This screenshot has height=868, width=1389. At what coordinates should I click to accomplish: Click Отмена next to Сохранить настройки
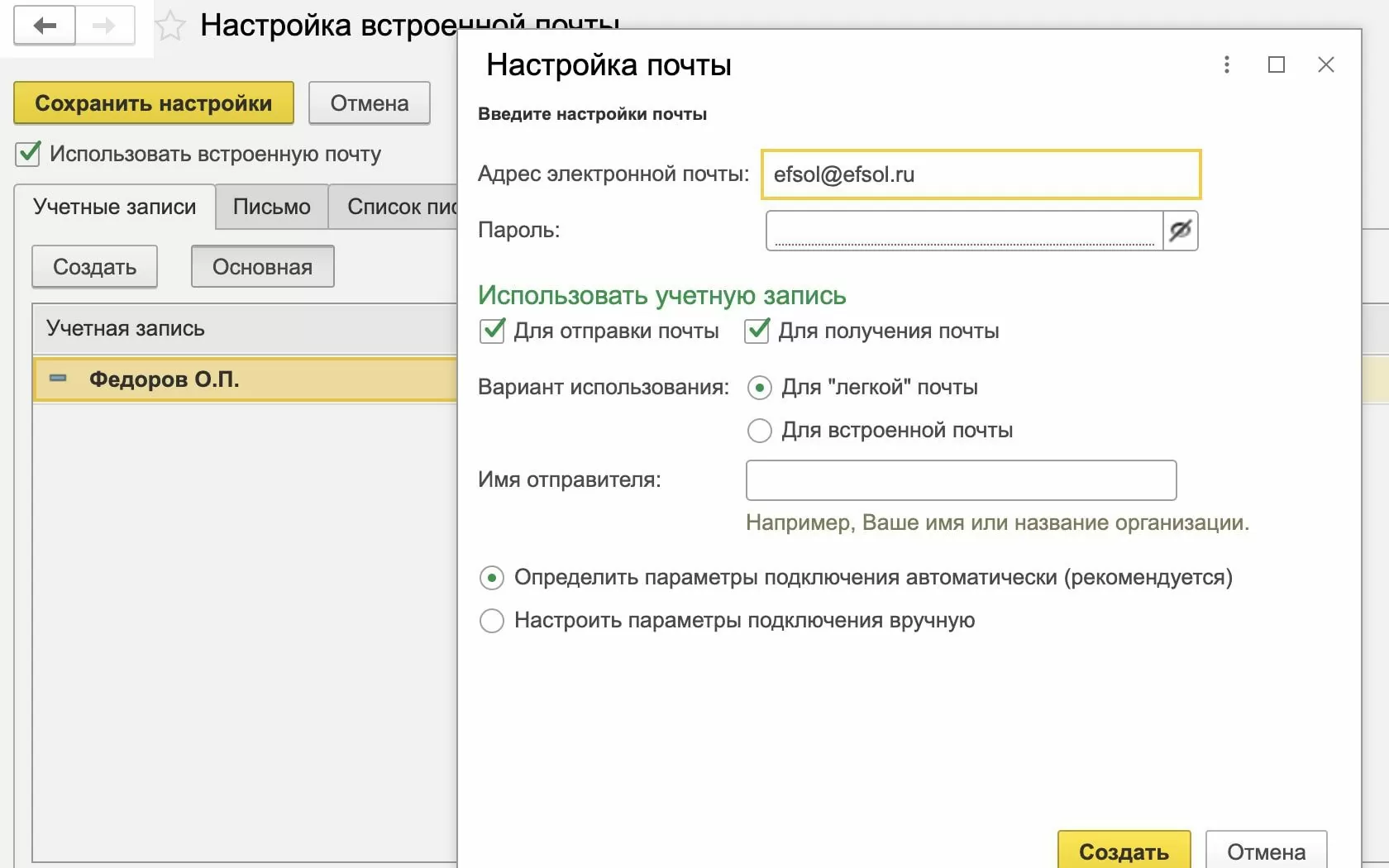(370, 103)
